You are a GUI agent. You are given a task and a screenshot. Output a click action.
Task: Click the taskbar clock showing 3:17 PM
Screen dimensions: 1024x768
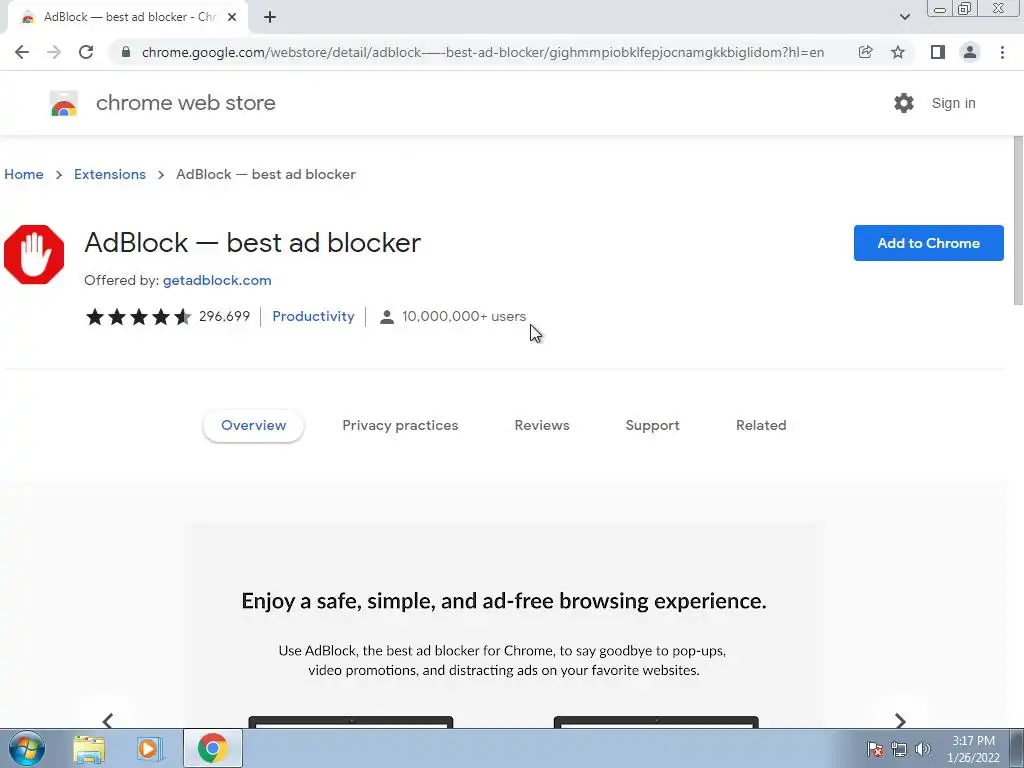(x=973, y=749)
